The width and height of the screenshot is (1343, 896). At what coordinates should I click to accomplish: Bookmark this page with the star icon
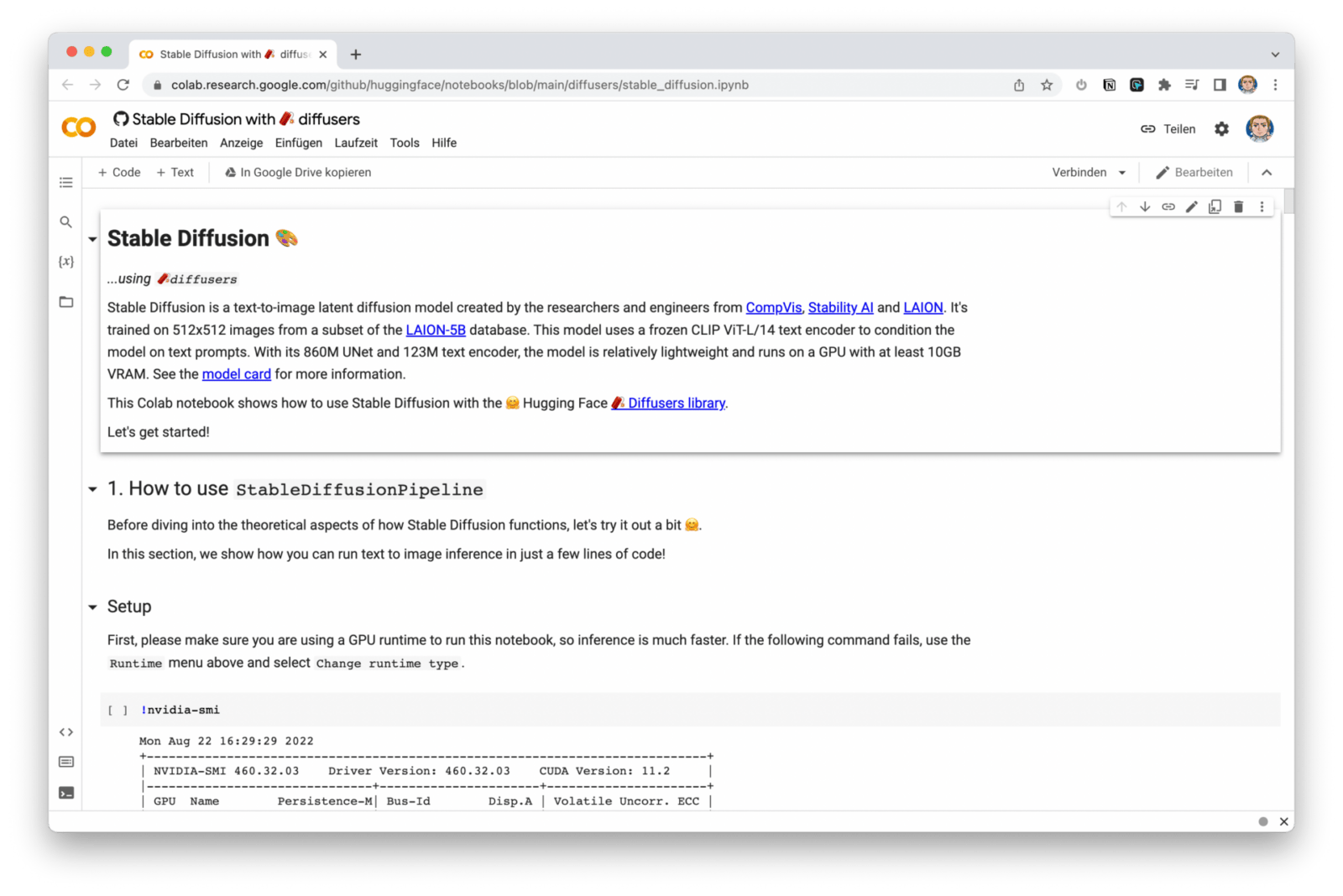click(1047, 85)
